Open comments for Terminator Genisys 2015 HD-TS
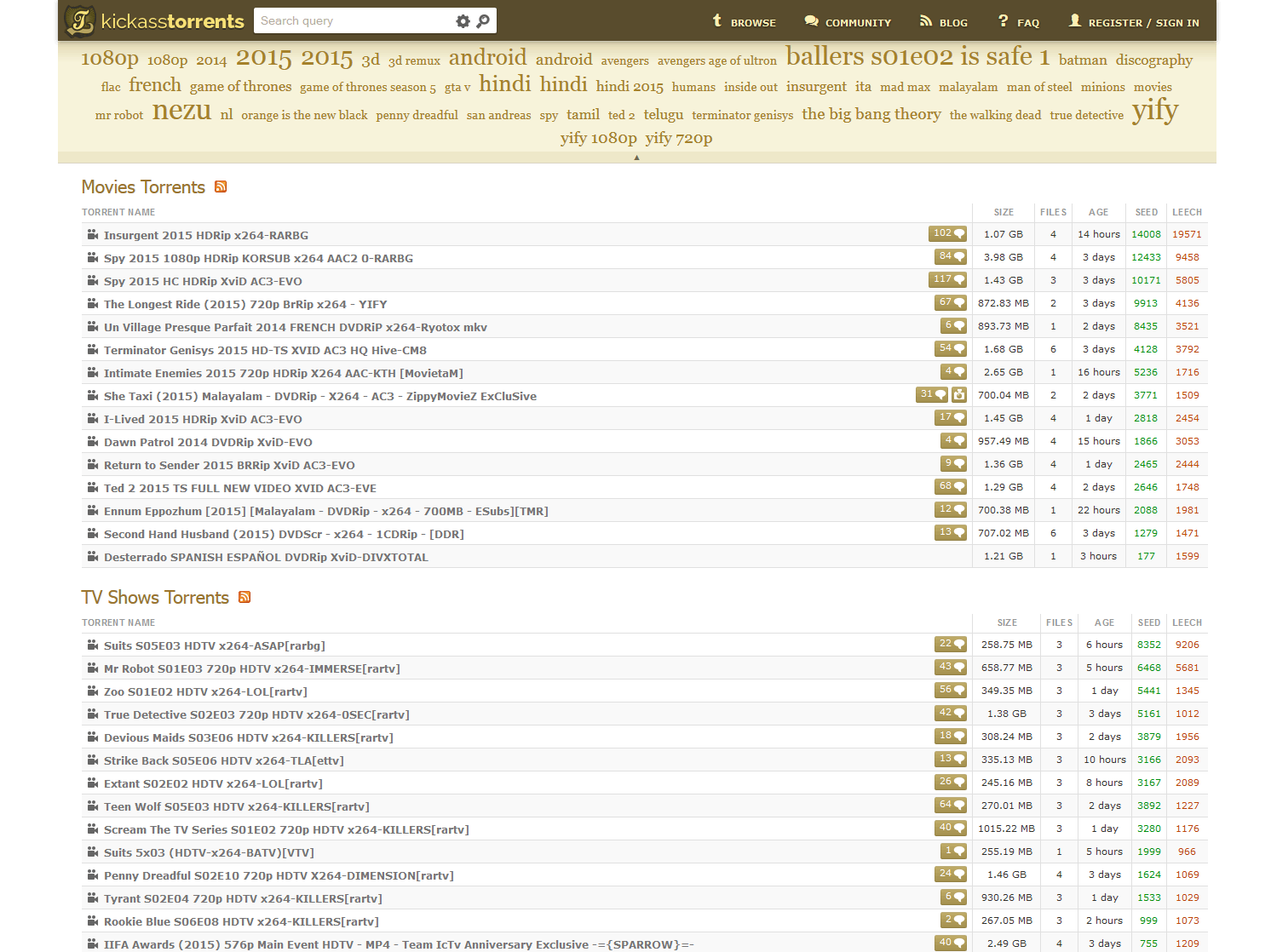1271x952 pixels. coord(951,348)
